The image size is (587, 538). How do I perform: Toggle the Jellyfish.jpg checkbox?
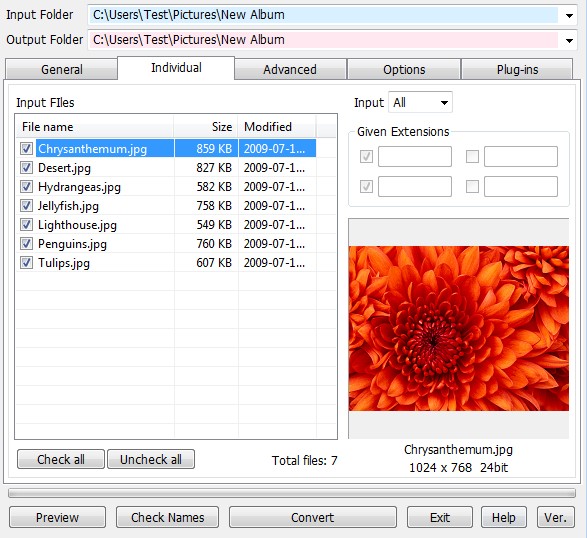pyautogui.click(x=26, y=206)
